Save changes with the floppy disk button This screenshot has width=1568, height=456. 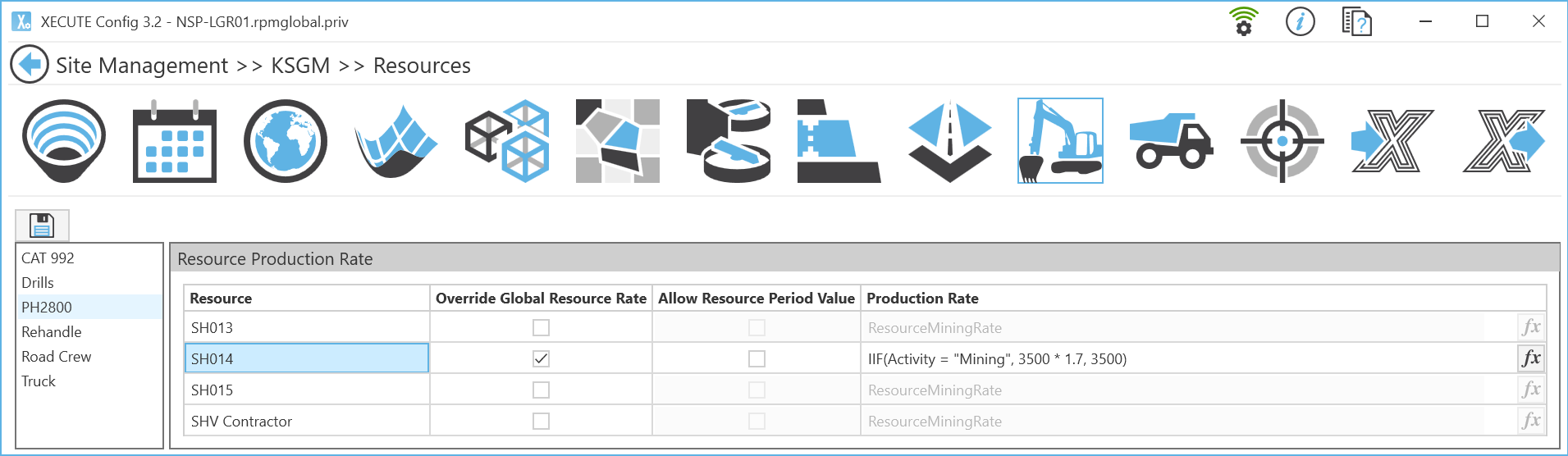pos(42,225)
